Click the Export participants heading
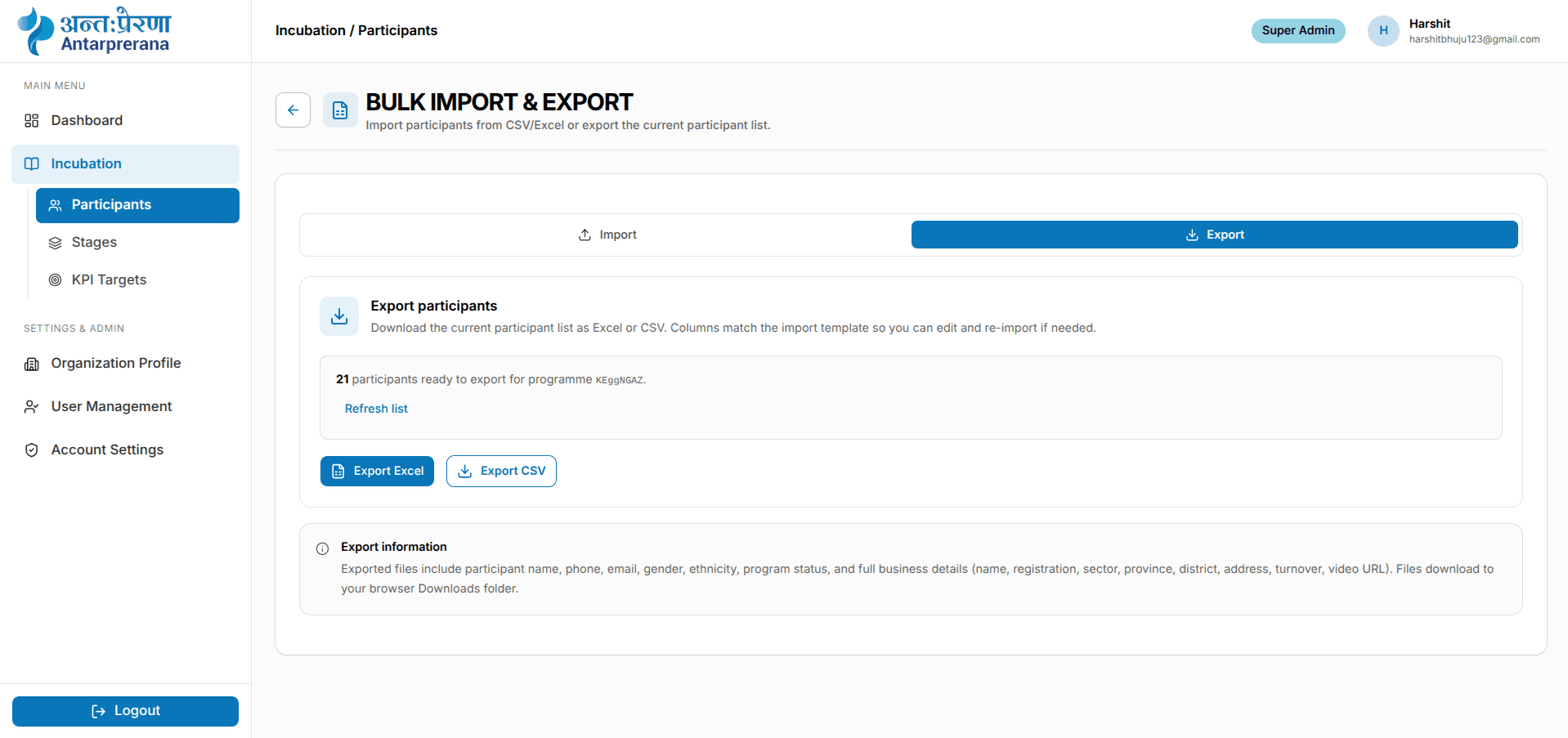 [434, 306]
